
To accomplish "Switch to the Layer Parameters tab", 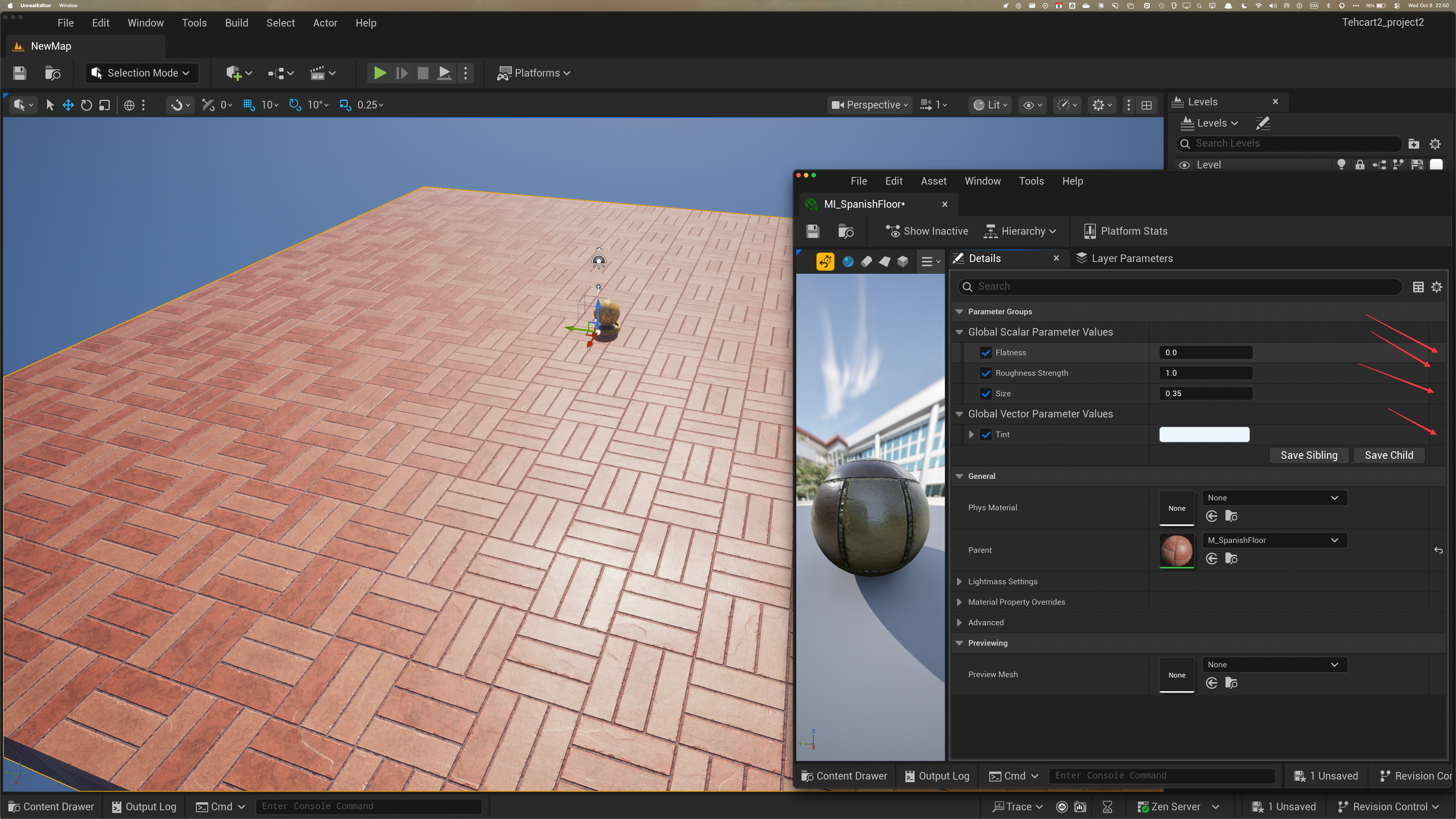I will coord(1124,258).
